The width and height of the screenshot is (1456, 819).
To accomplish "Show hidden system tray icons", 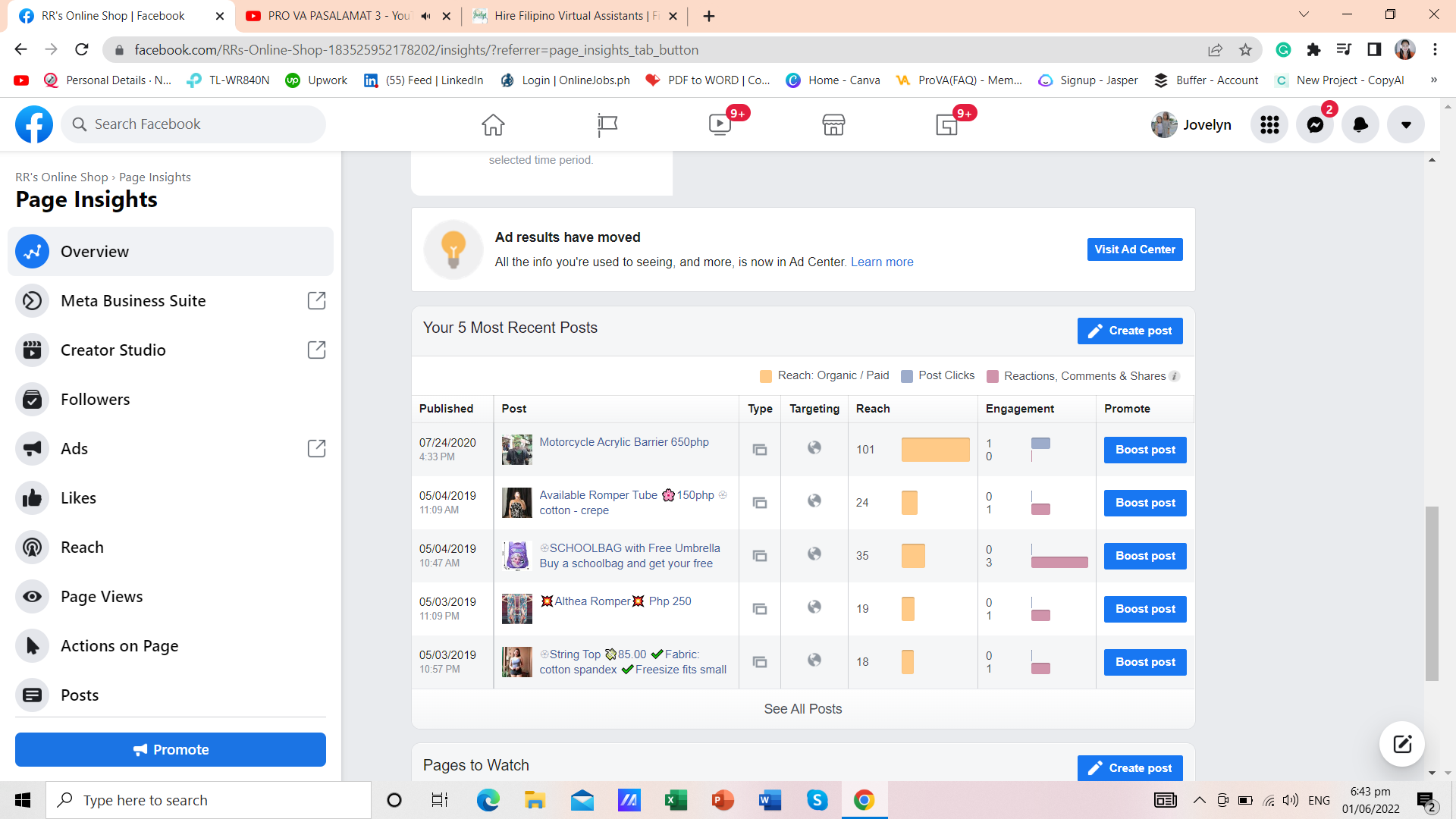I will tap(1199, 800).
